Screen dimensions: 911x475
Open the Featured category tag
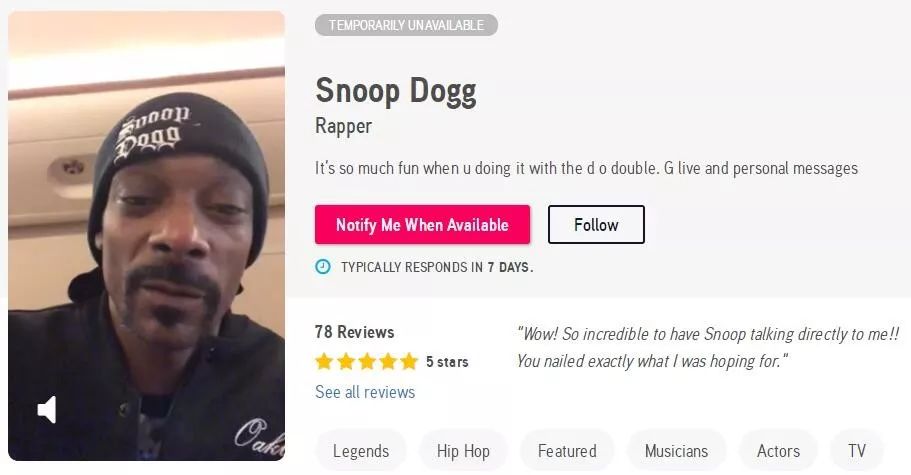pyautogui.click(x=567, y=451)
